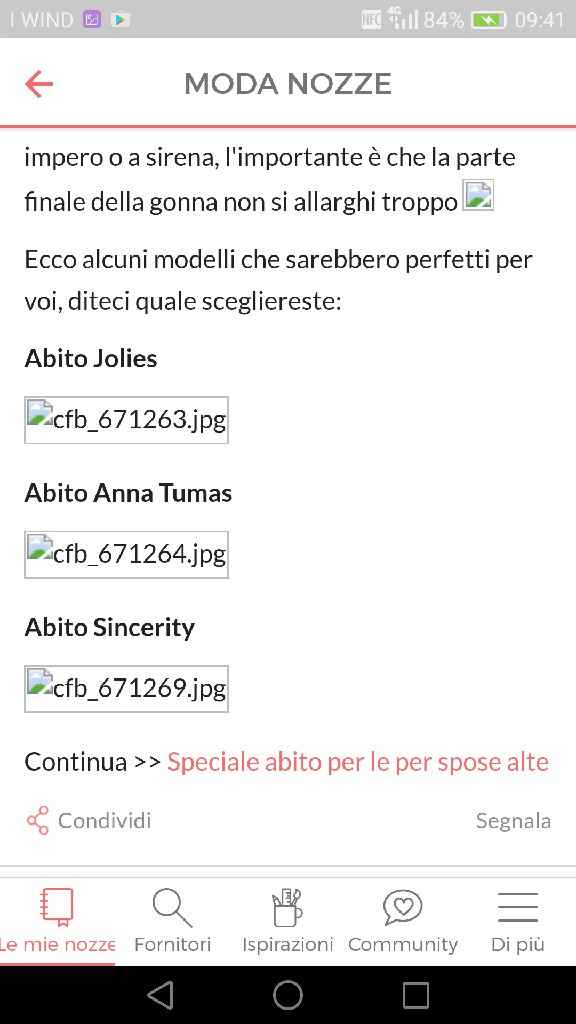Image resolution: width=576 pixels, height=1024 pixels.
Task: Open the Di più menu icon
Action: coord(517,906)
